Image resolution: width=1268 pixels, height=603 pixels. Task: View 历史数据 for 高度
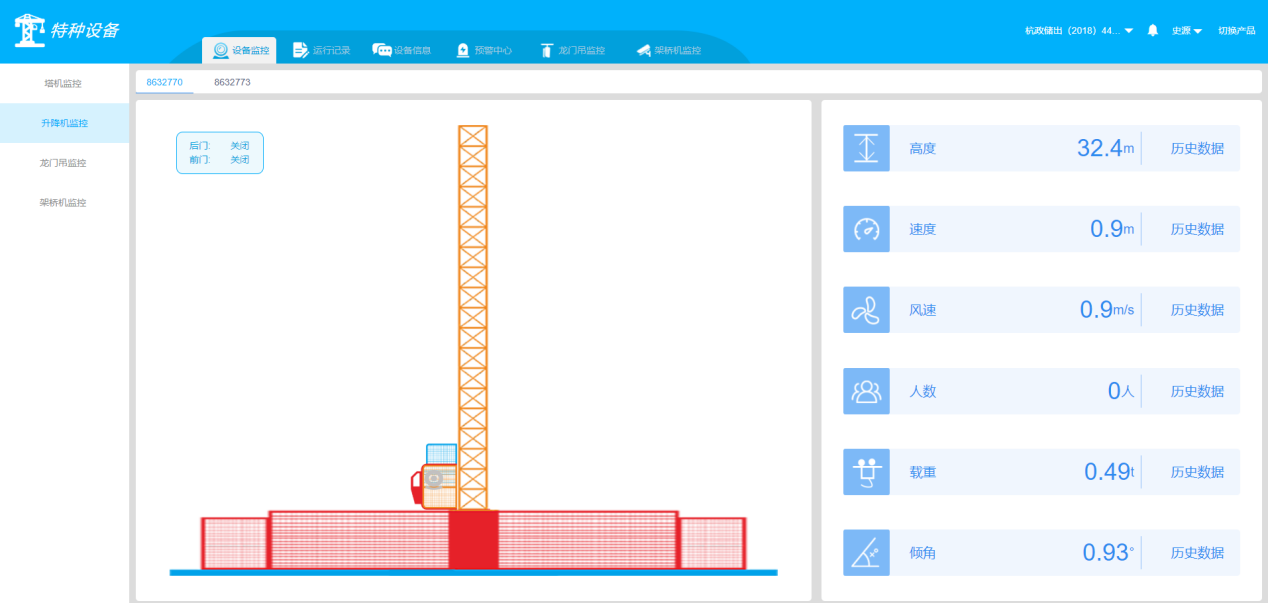[1197, 149]
